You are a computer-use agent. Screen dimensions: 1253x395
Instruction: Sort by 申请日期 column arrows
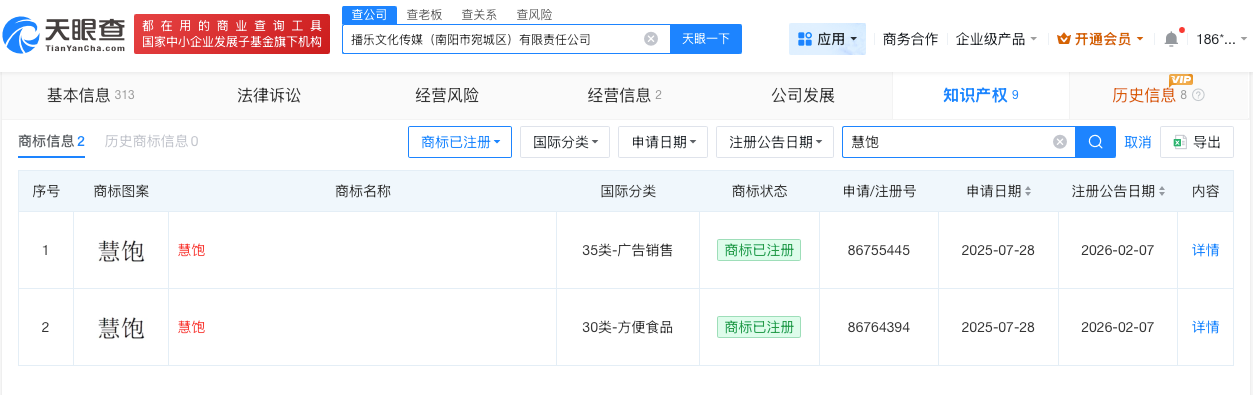coord(1028,191)
